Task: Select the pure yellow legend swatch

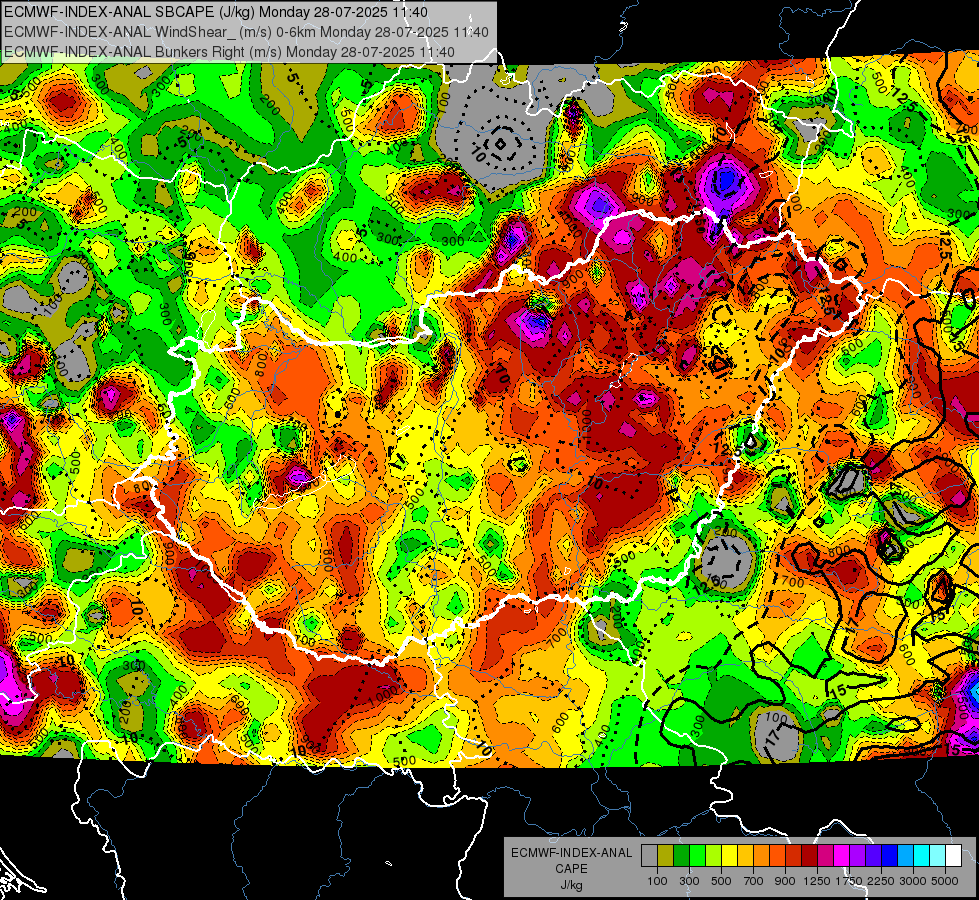Action: (730, 856)
